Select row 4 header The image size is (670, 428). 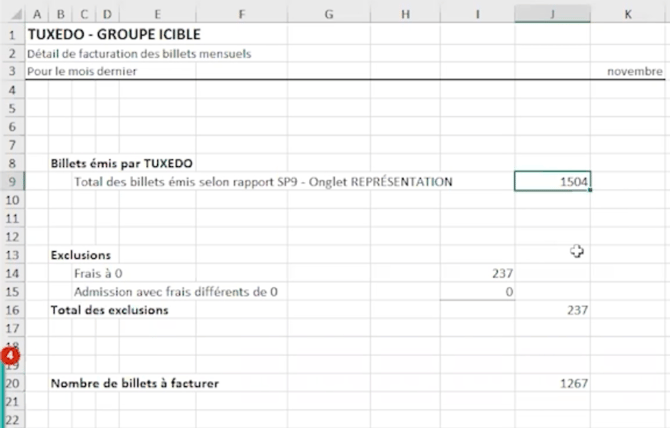tap(12, 90)
